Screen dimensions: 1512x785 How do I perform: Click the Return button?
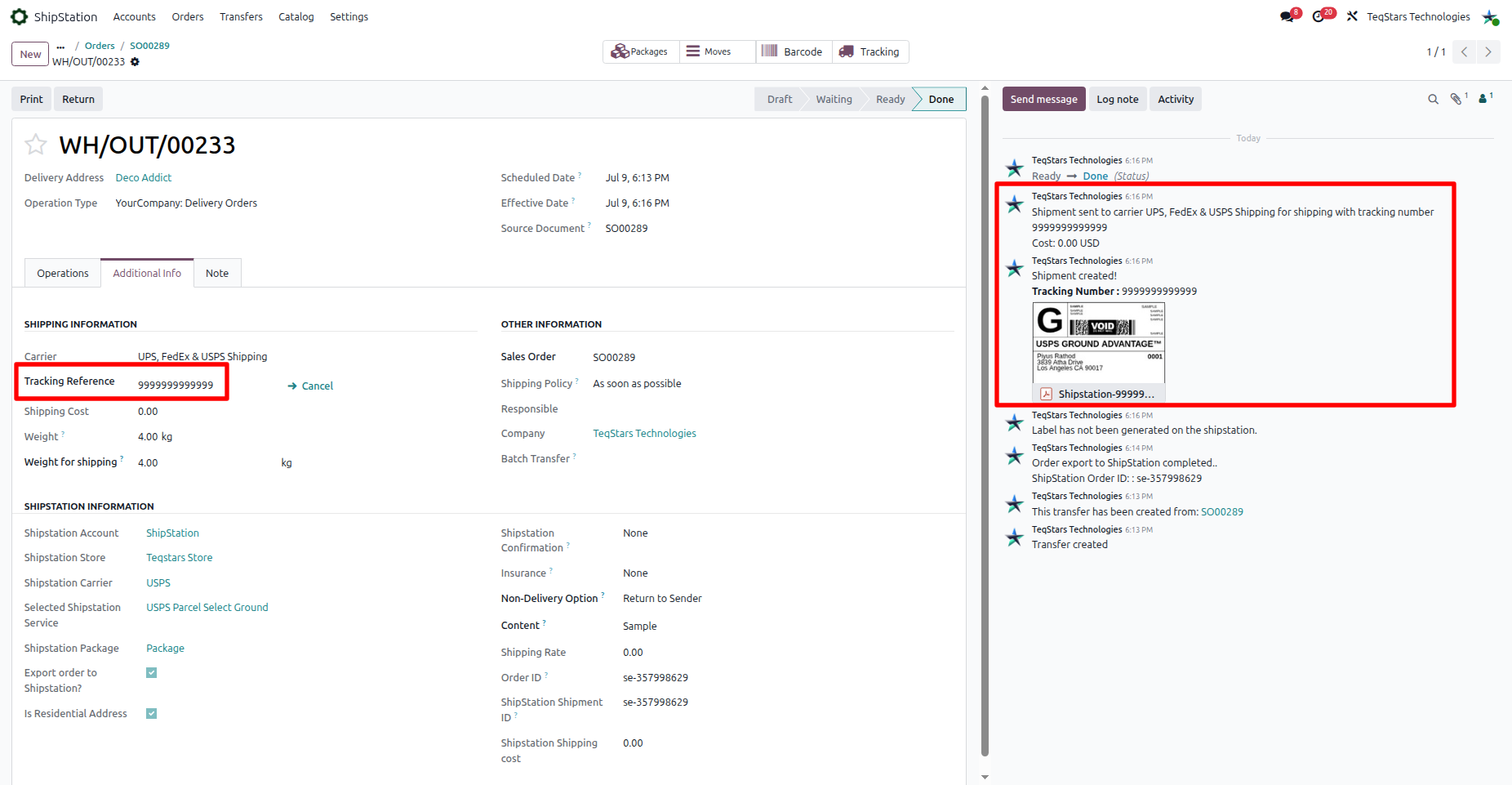[x=78, y=99]
